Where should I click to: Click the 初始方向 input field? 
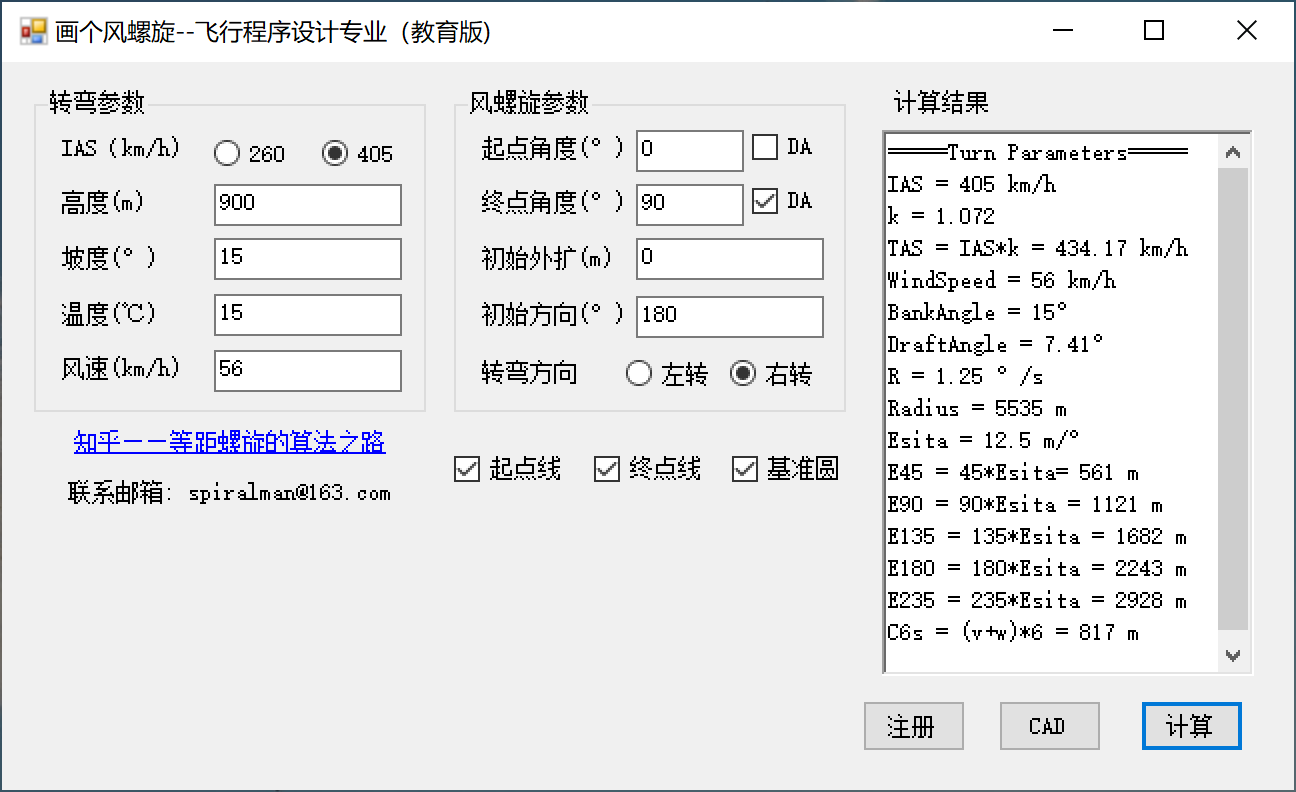tap(730, 316)
